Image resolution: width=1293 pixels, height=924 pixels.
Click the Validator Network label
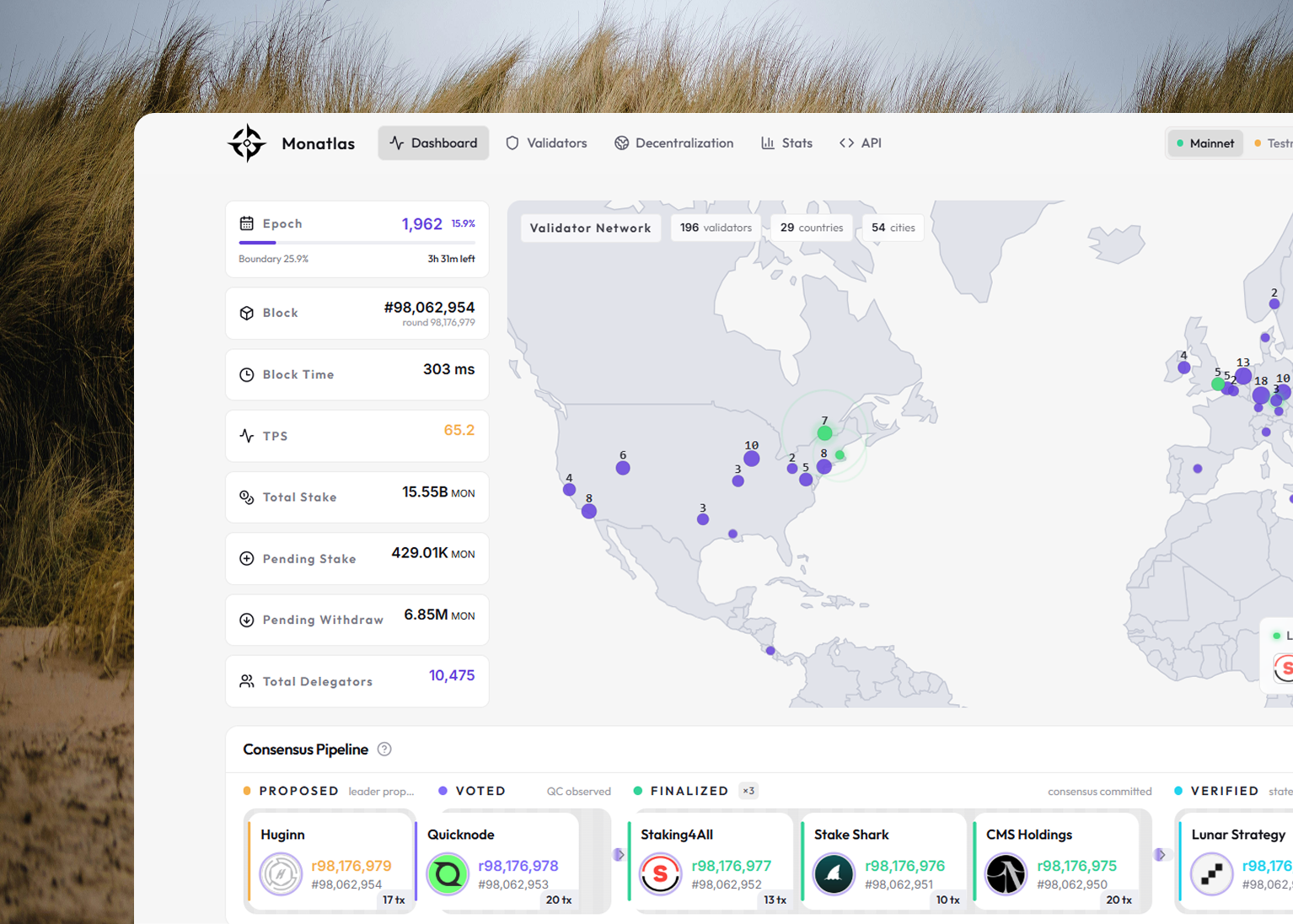[x=590, y=228]
